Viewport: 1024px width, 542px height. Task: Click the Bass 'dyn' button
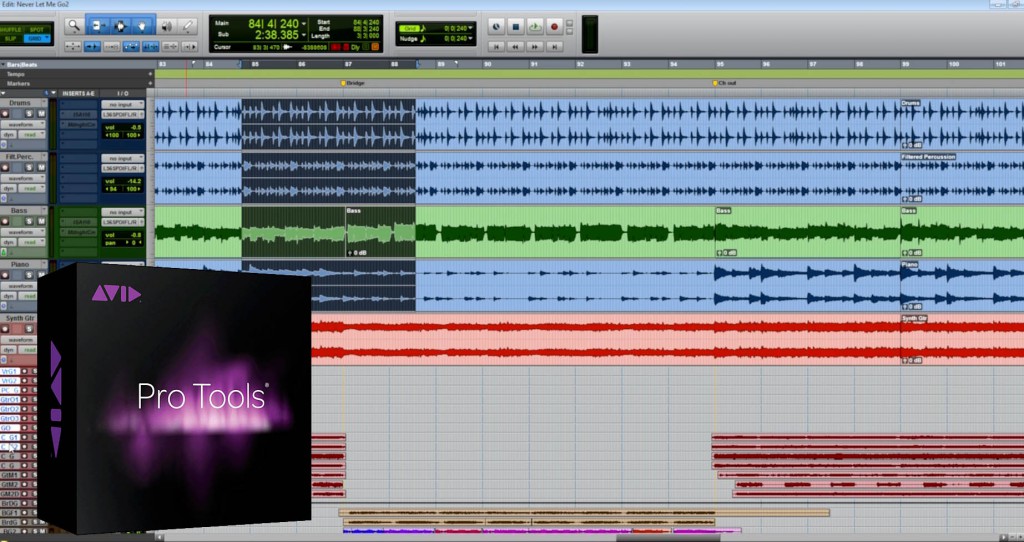8,242
